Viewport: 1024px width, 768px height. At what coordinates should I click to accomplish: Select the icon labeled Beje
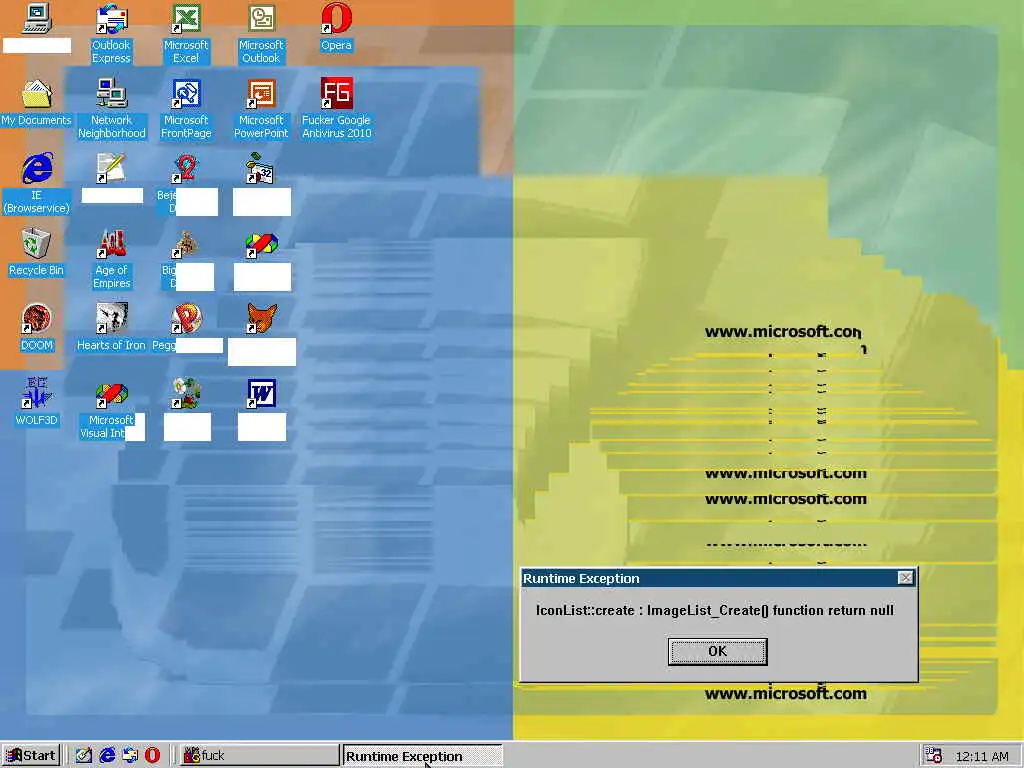click(186, 168)
